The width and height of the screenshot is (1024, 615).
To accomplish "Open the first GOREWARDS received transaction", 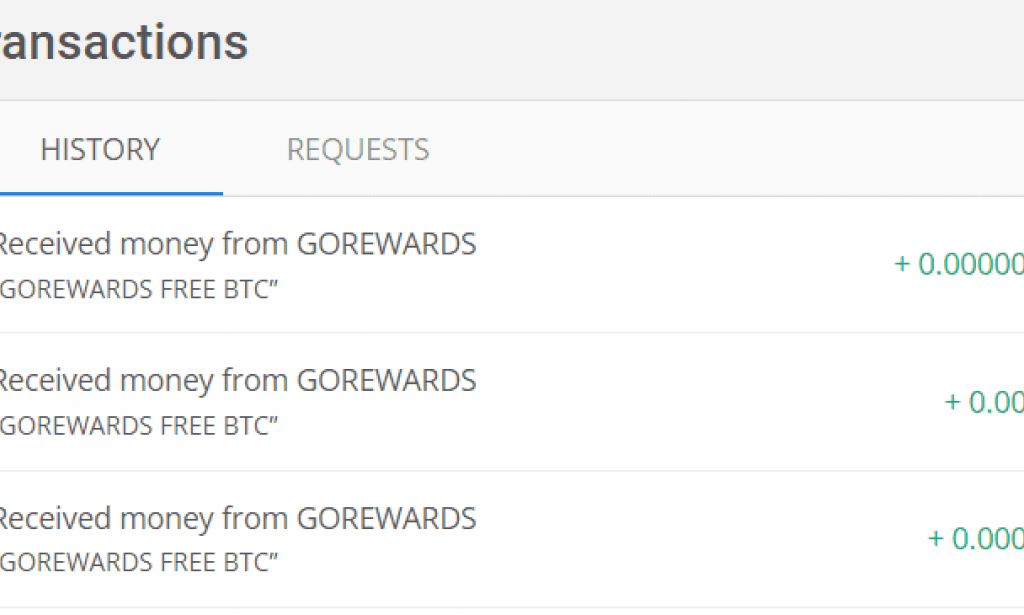I will pos(240,243).
